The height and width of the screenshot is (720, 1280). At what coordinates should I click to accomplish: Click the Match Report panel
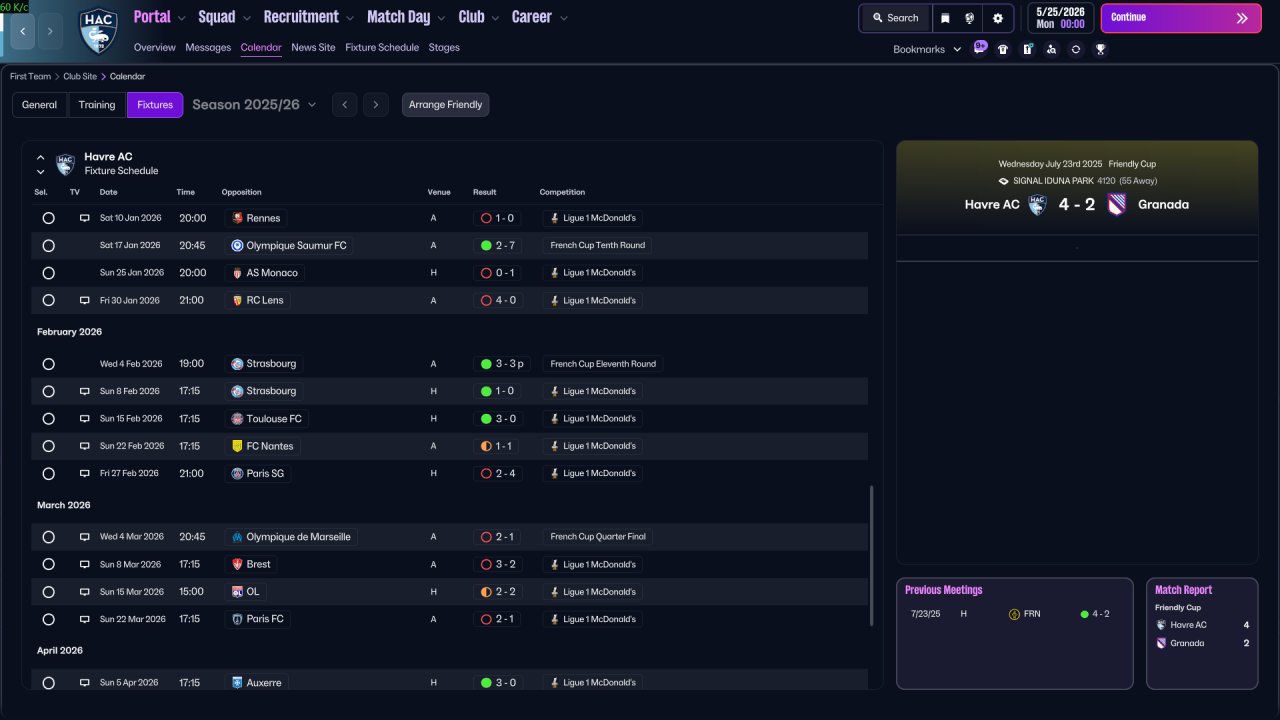pyautogui.click(x=1202, y=633)
